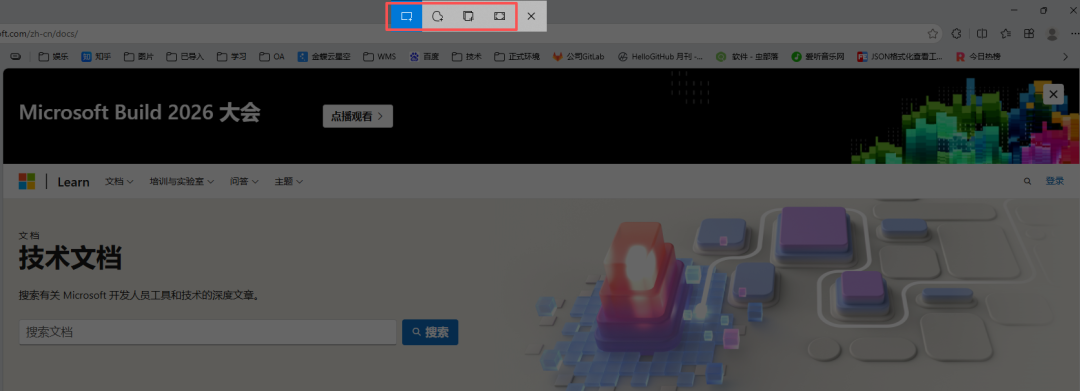This screenshot has height=391, width=1080.
Task: Open the site search magnifier icon
Action: pyautogui.click(x=1028, y=182)
